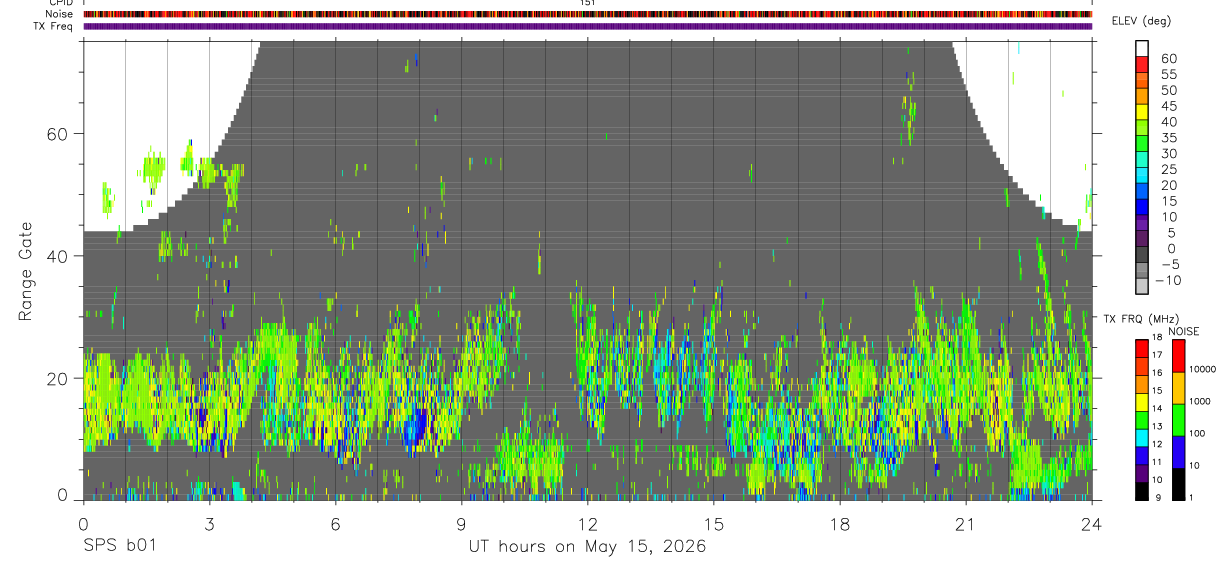Click the ELEV colorbar label 35
Viewport: 1228px width, 567px height.
1168,137
